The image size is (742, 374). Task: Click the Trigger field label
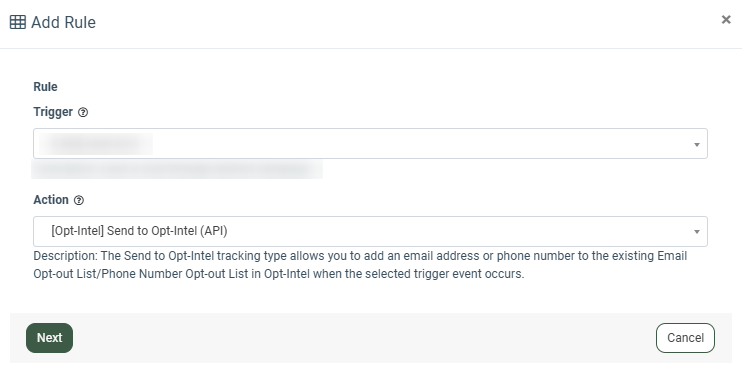pyautogui.click(x=53, y=112)
